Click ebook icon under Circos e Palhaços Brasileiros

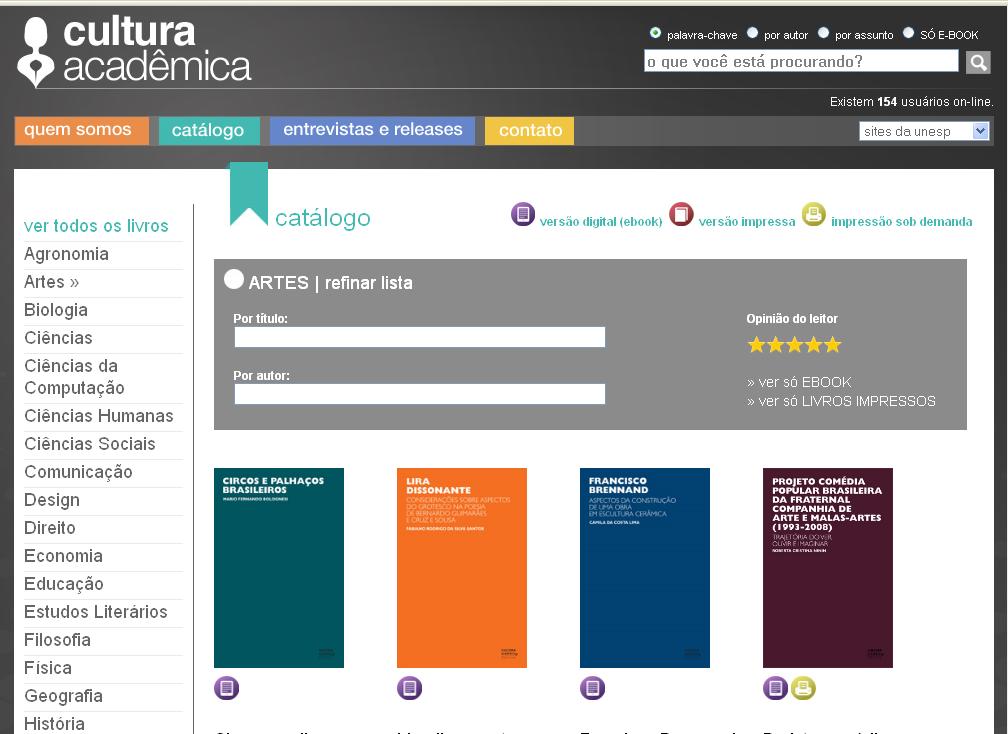point(227,688)
